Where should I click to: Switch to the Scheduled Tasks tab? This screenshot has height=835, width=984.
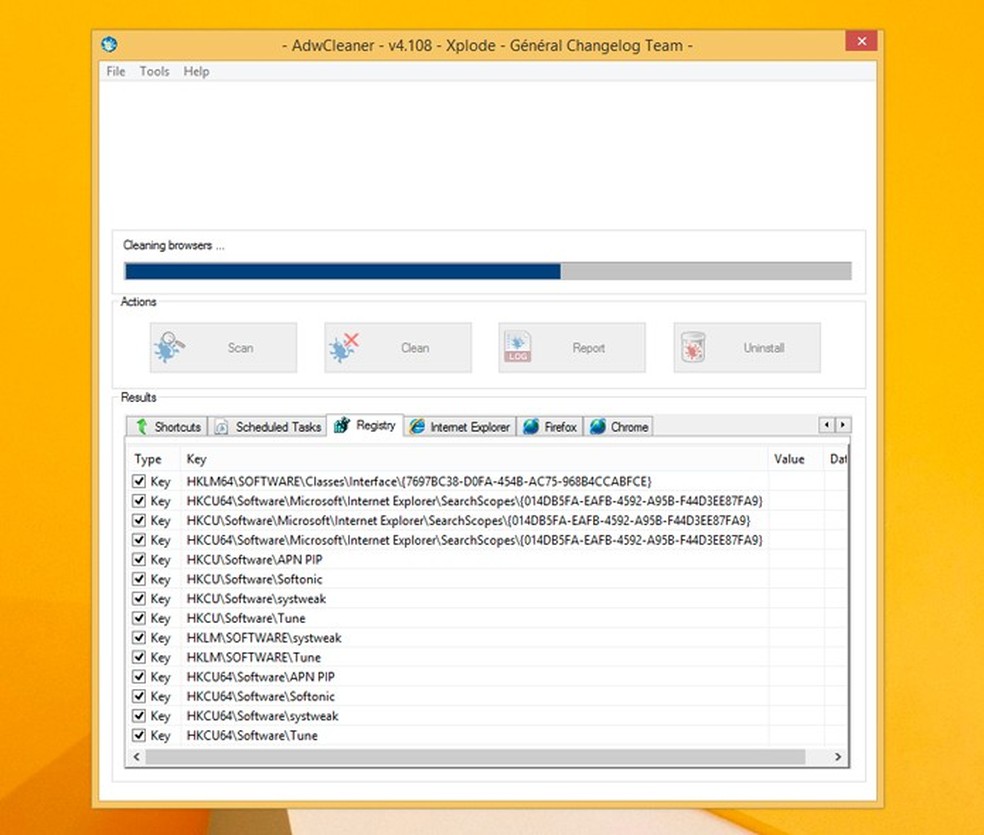tap(267, 427)
